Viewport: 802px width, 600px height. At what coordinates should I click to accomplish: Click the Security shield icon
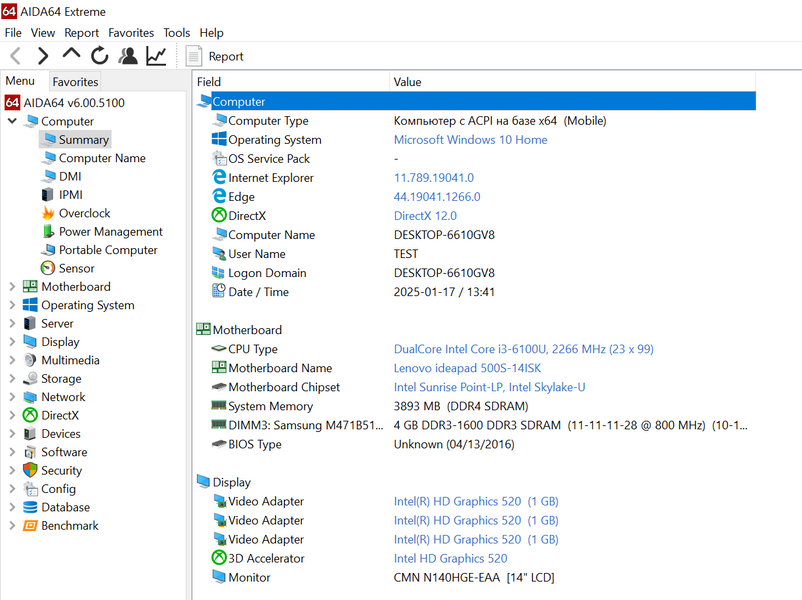coord(30,470)
